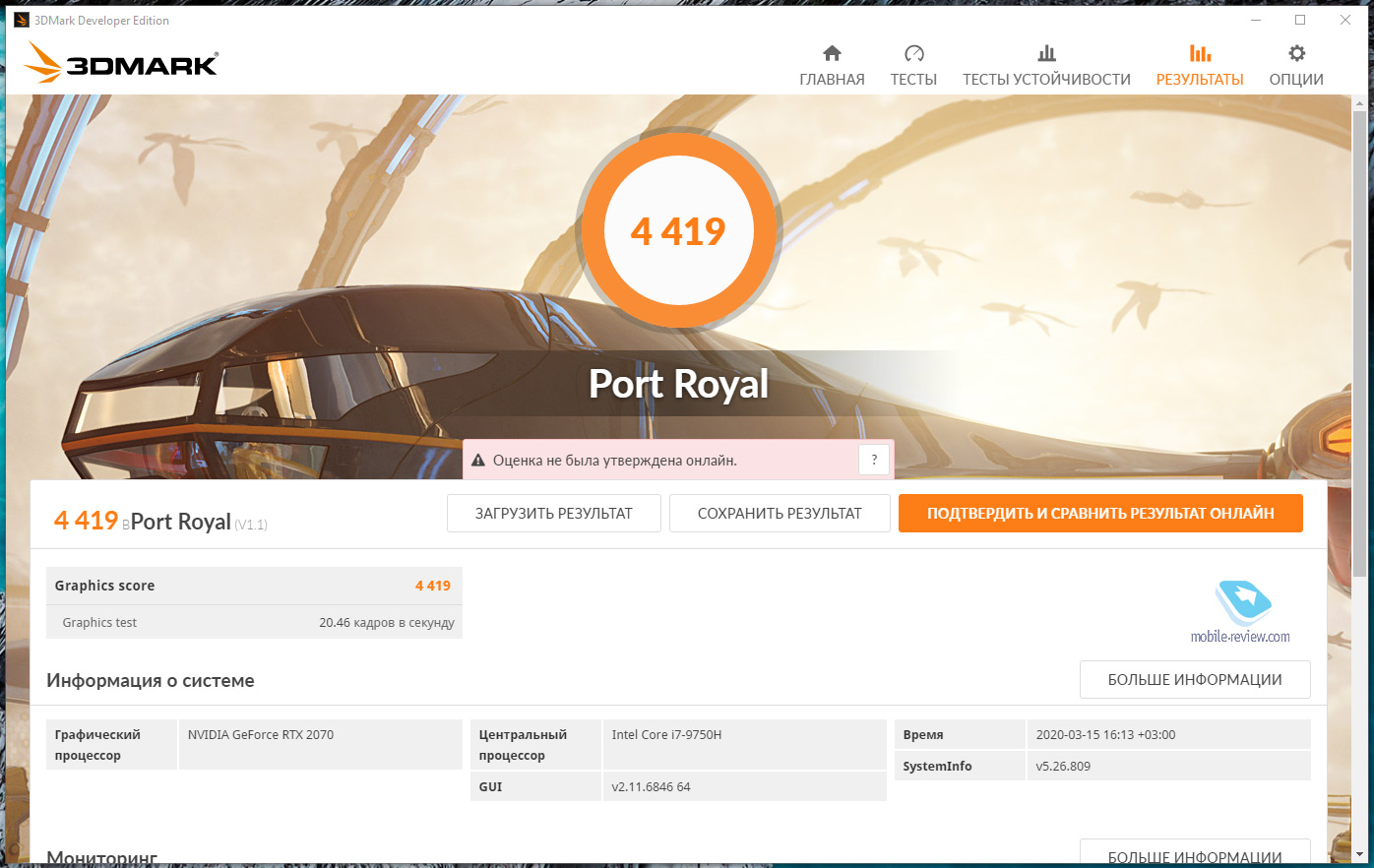Click the Graphics score row

point(254,586)
